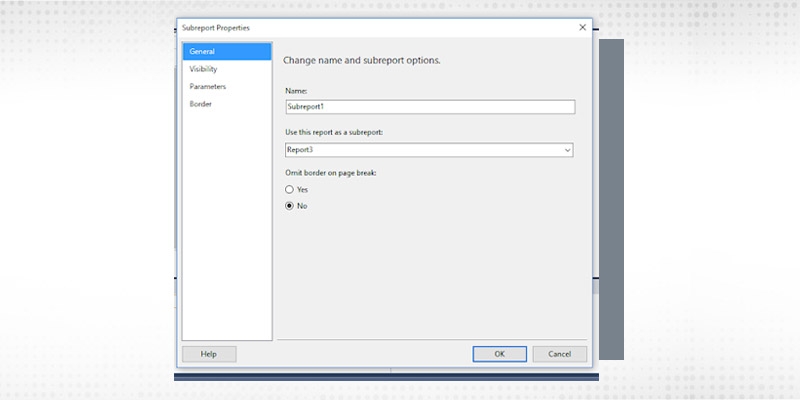Image resolution: width=800 pixels, height=400 pixels.
Task: Go to the Border page
Action: pyautogui.click(x=200, y=104)
